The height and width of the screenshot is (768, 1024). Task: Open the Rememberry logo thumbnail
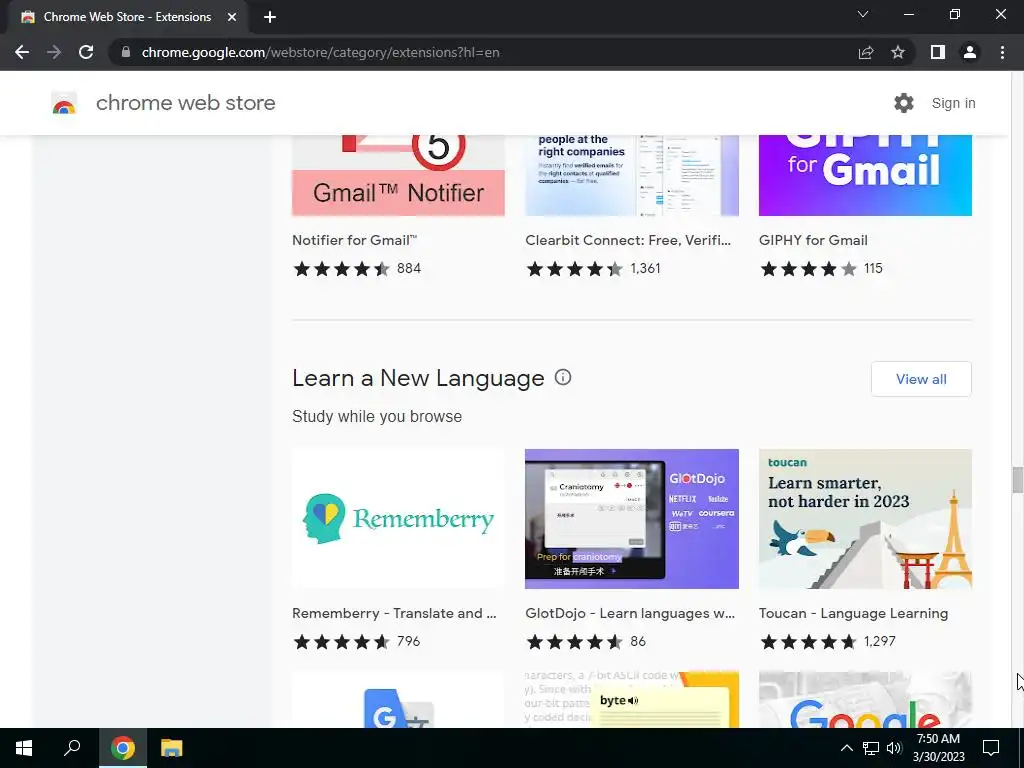398,519
